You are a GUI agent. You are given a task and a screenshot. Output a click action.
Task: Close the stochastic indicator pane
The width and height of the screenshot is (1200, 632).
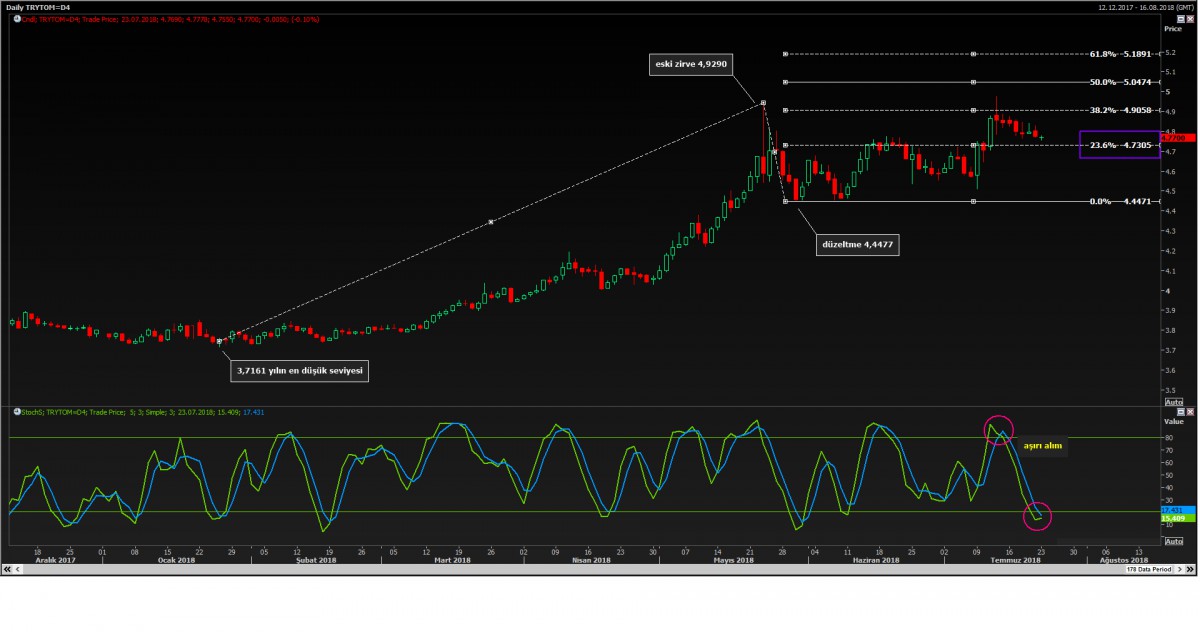click(x=1189, y=412)
